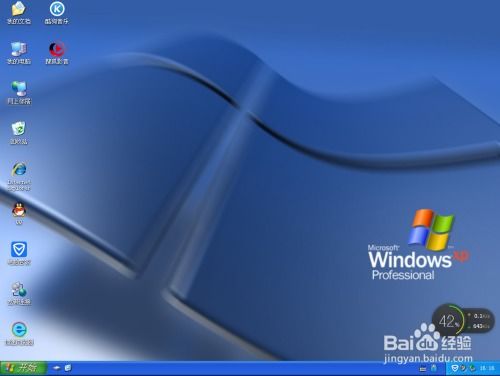The height and width of the screenshot is (376, 500).
Task: Click the network speed floating panel
Action: 479,321
